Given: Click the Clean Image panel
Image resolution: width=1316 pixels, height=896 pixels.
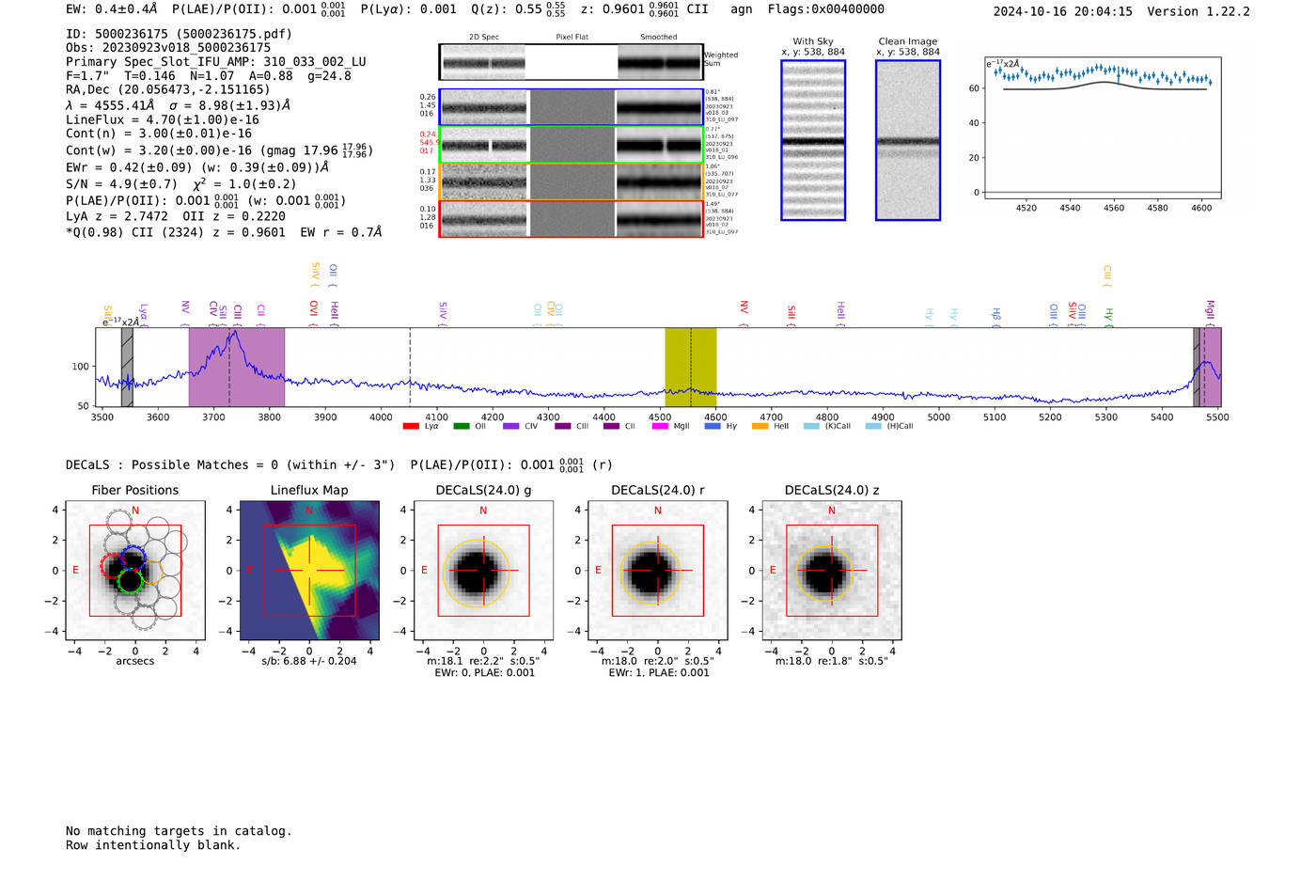Looking at the screenshot, I should [x=908, y=140].
